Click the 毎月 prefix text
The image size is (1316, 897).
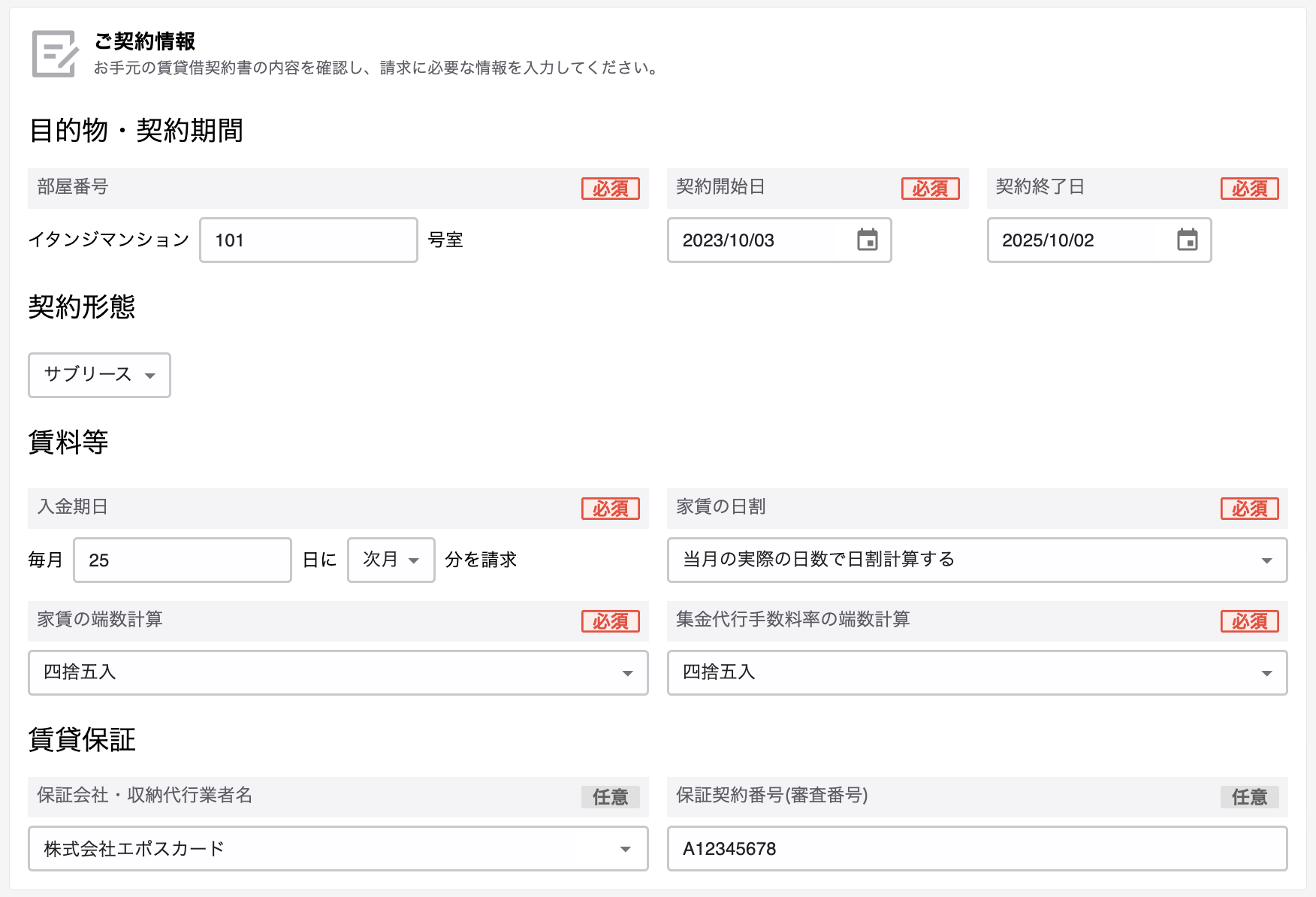coord(46,560)
